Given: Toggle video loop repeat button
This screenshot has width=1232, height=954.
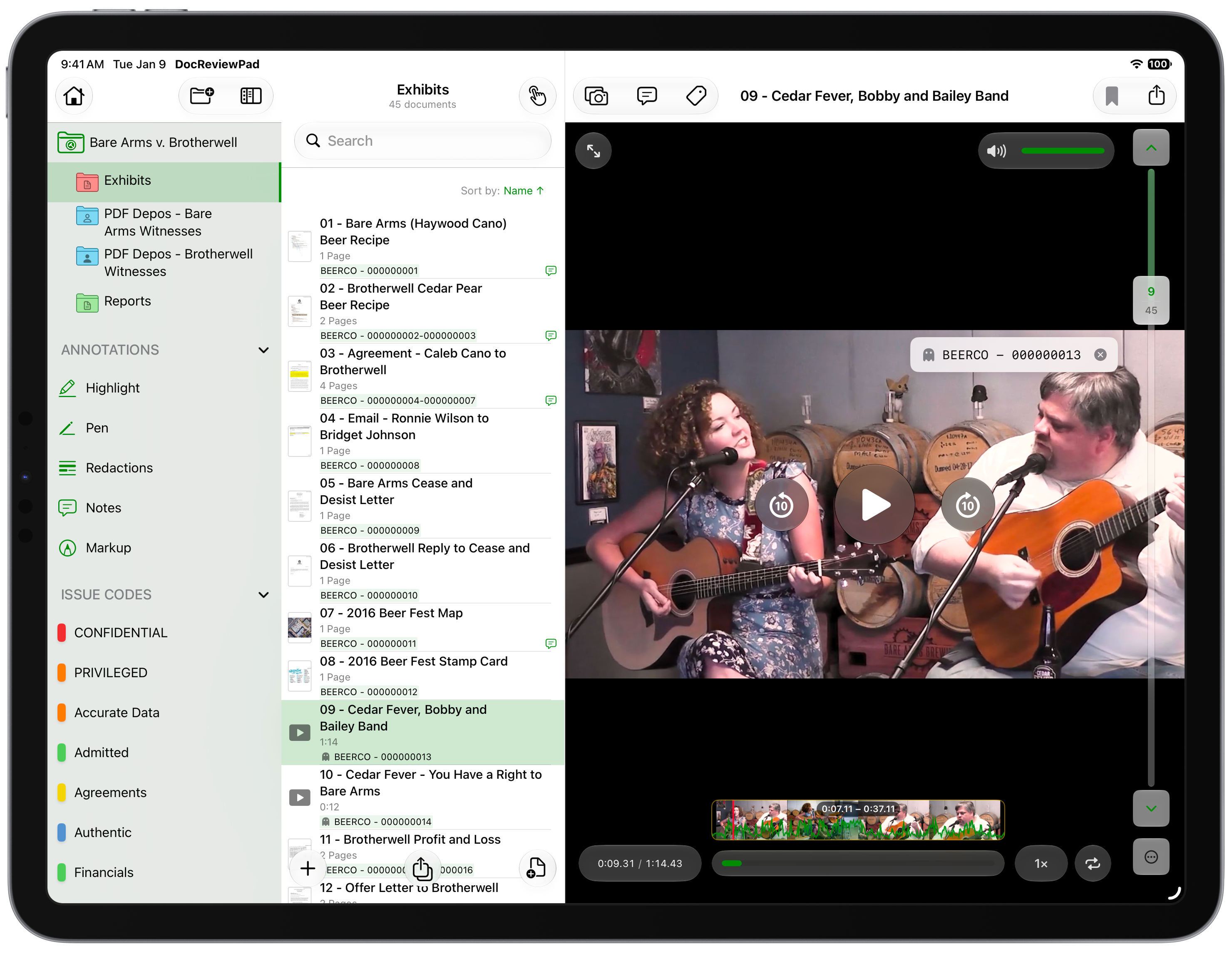Looking at the screenshot, I should click(1092, 863).
